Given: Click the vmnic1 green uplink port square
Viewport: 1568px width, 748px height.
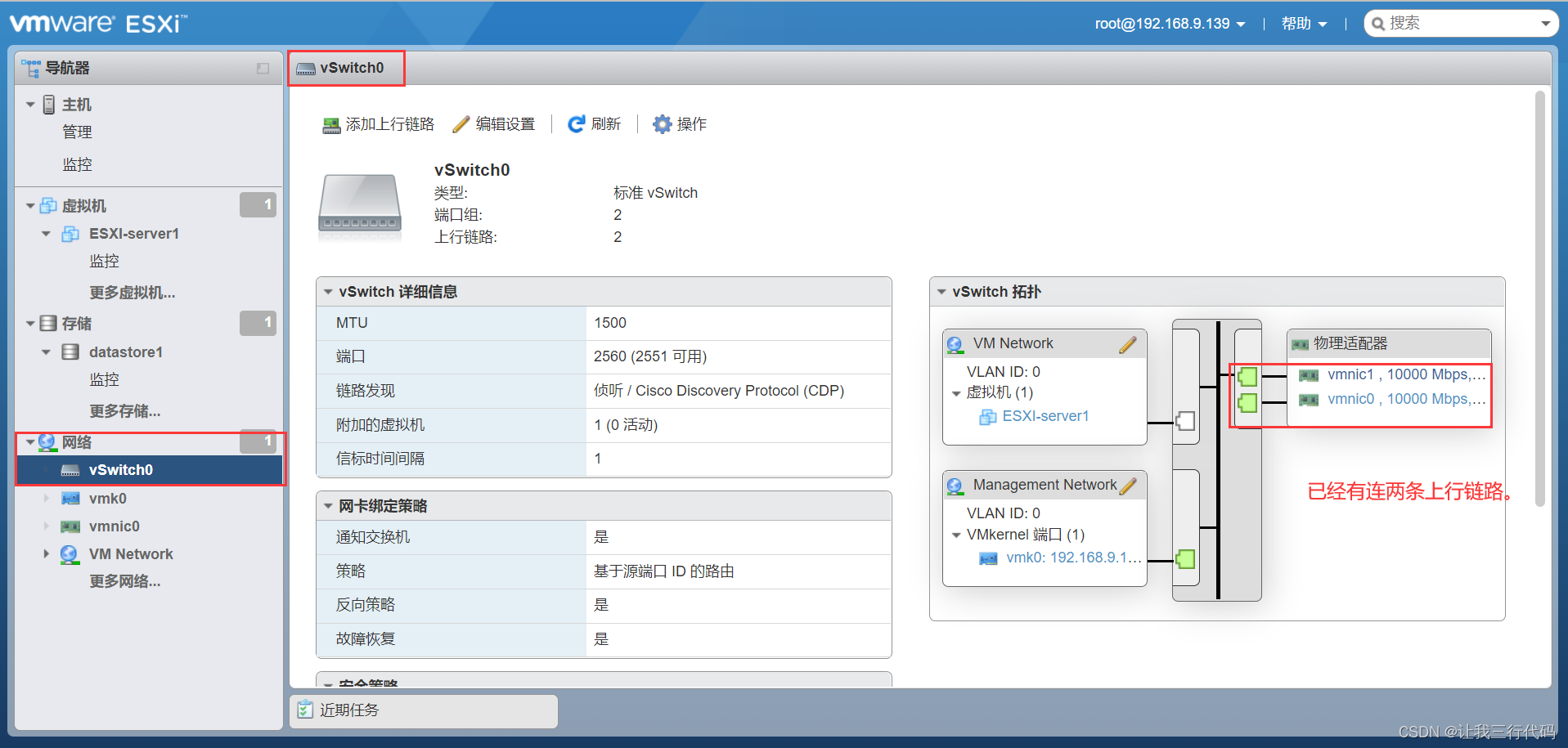Looking at the screenshot, I should pos(1247,377).
